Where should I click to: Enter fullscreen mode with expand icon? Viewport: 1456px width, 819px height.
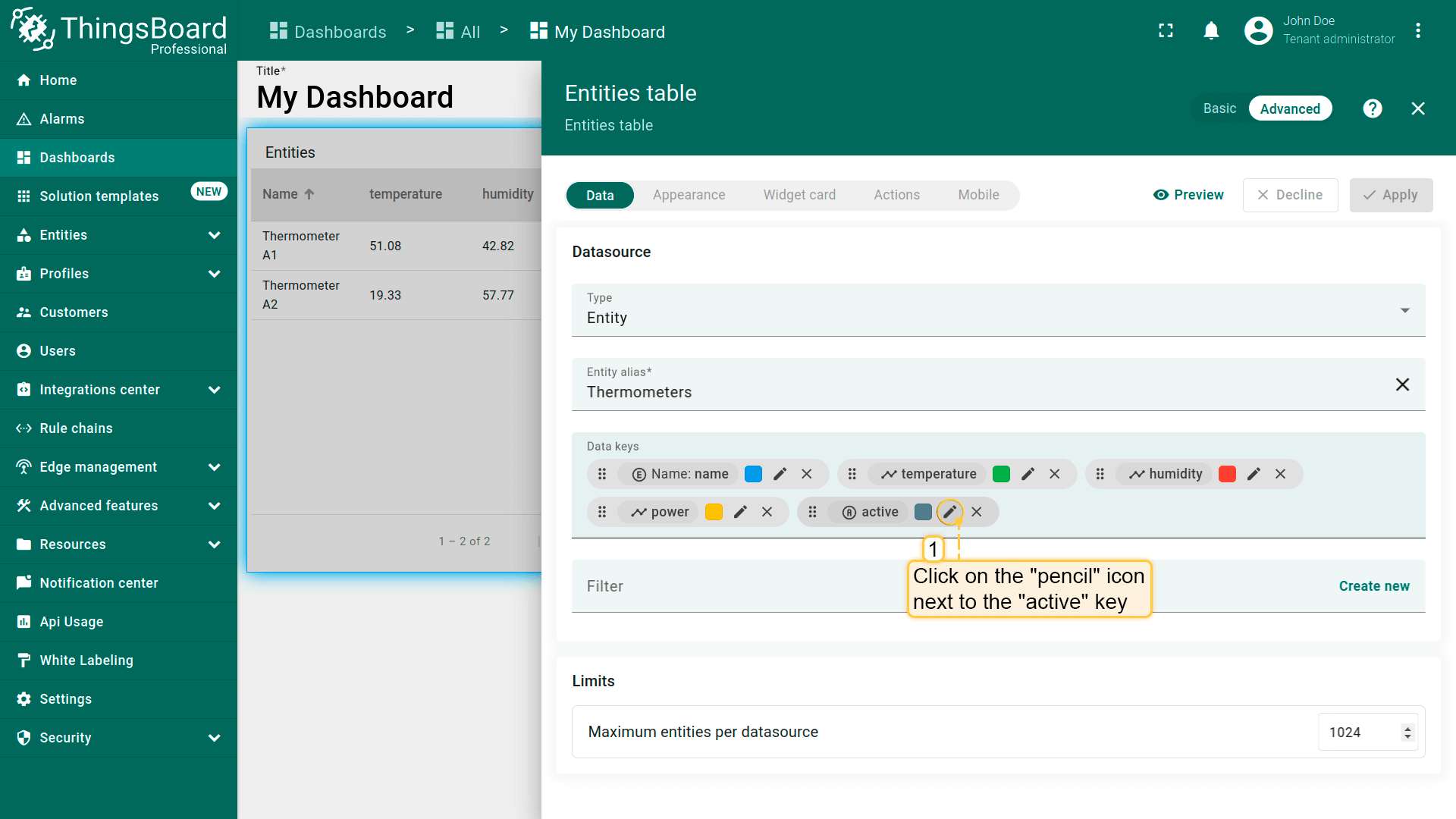(1166, 31)
